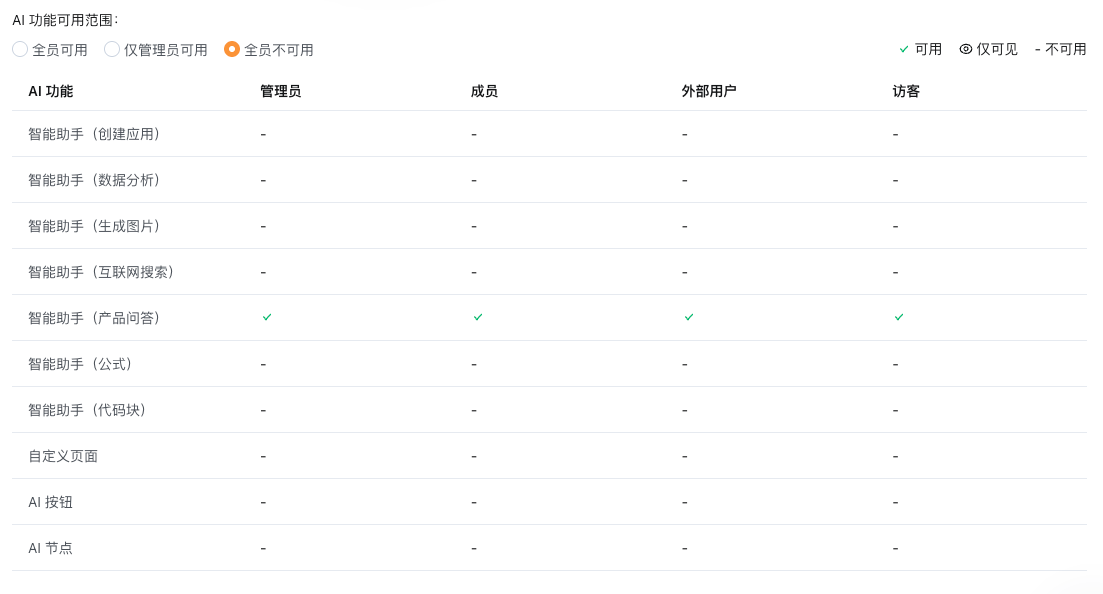This screenshot has height=594, width=1103.
Task: Click the green checkmark legend icon for 可用
Action: pos(904,49)
